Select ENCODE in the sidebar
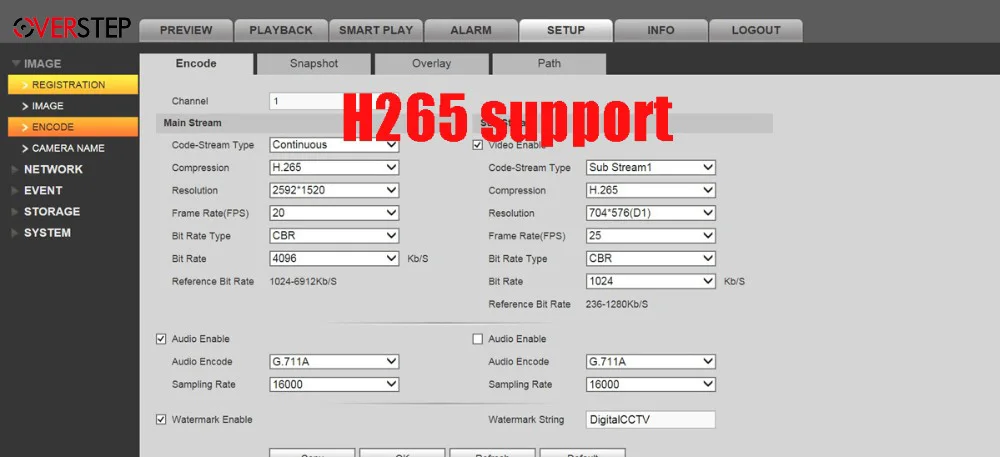Viewport: 1000px width, 457px height. pos(73,127)
